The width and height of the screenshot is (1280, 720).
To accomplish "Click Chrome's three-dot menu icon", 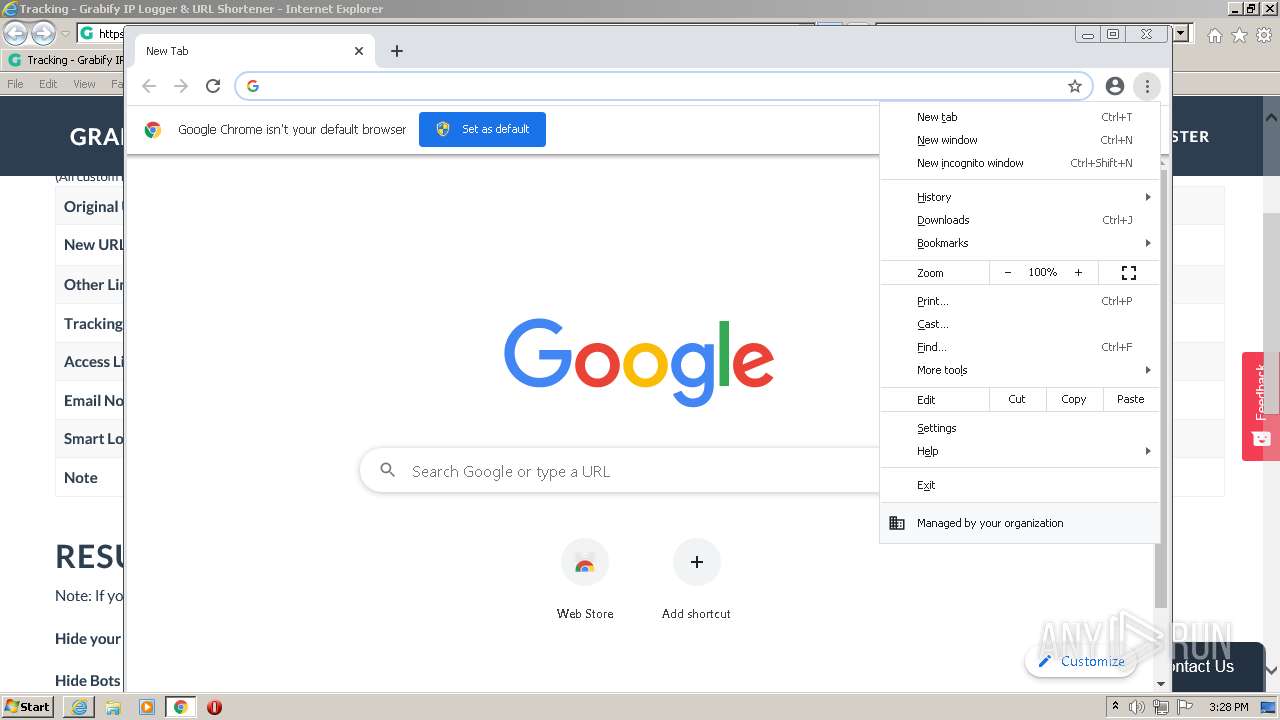I will [1147, 86].
